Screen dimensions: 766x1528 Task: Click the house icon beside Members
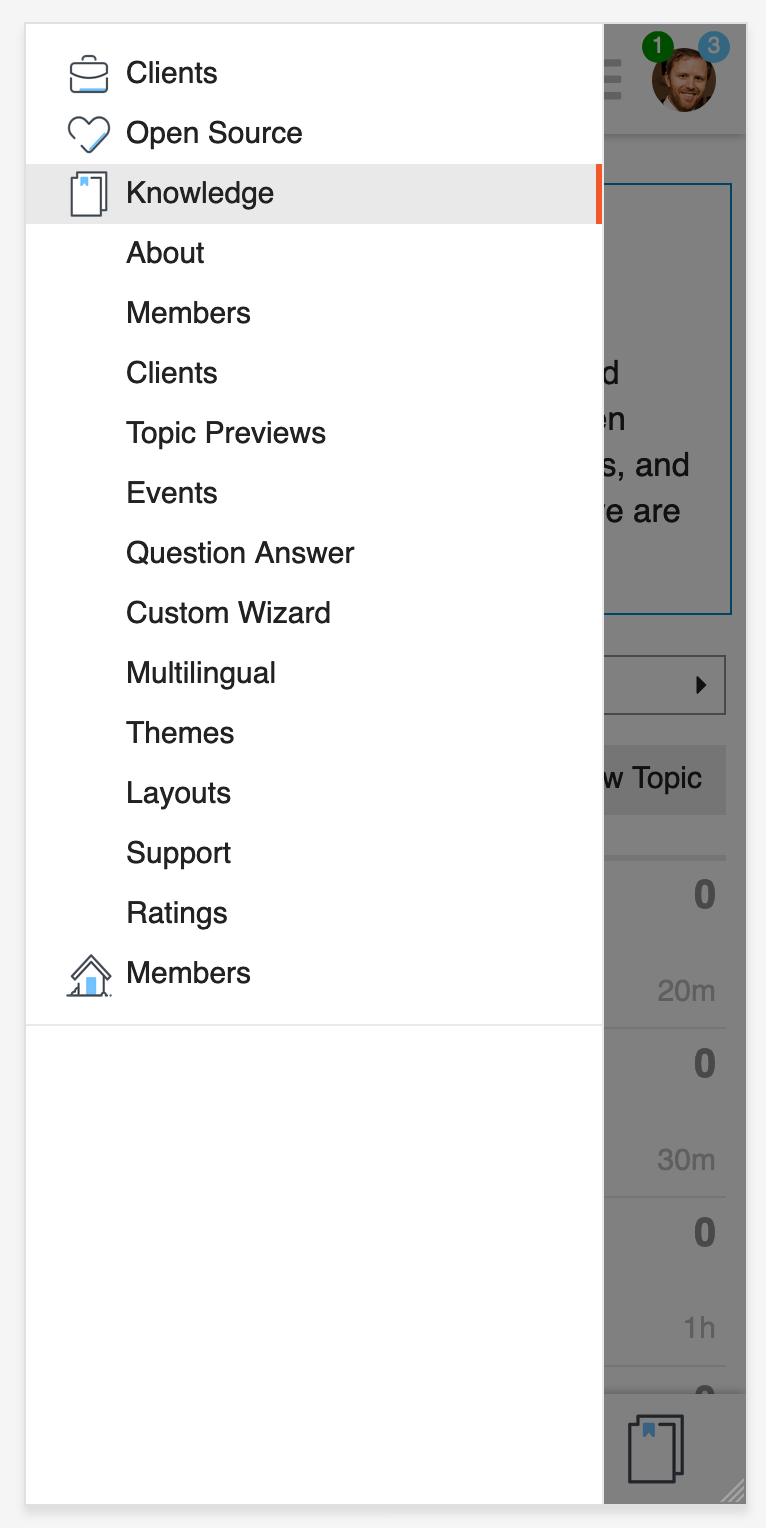(x=88, y=974)
